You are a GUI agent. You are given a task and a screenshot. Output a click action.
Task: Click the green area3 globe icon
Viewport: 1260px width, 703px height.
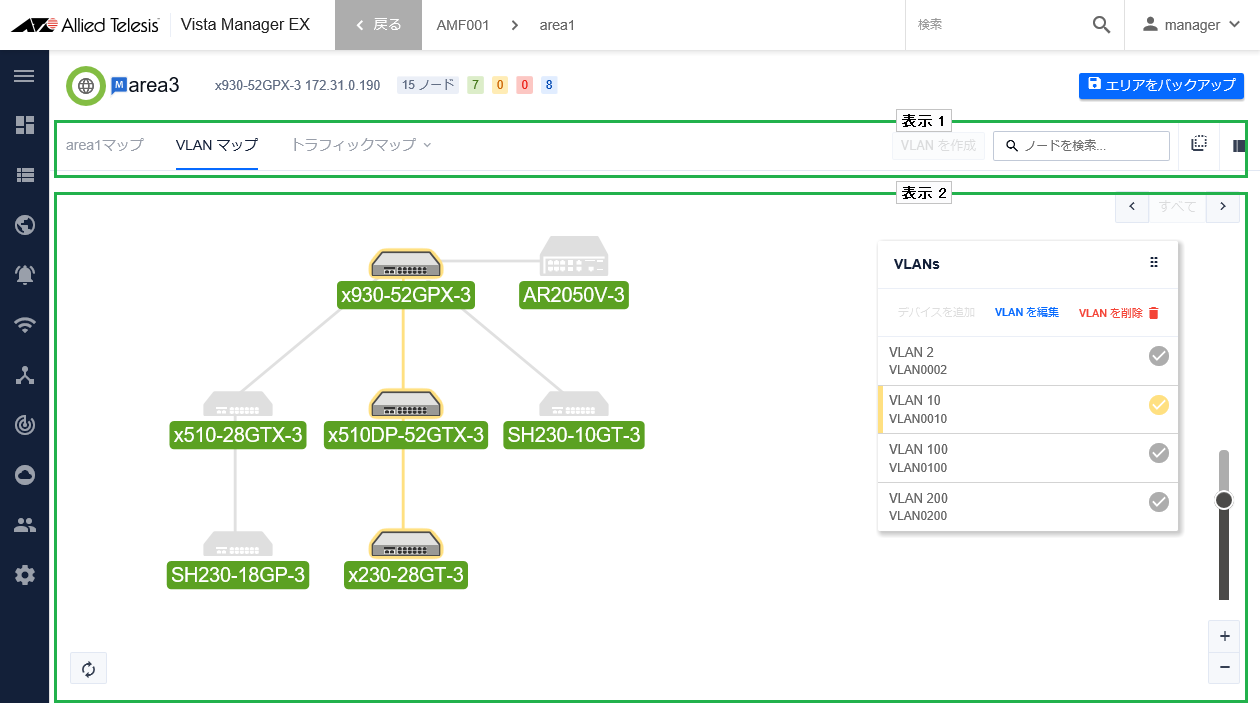pos(86,86)
